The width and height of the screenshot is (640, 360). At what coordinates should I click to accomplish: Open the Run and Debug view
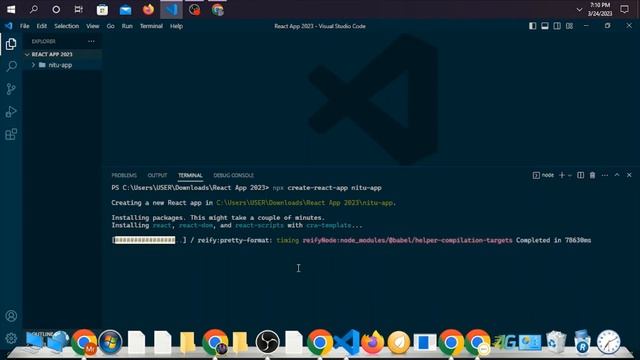click(11, 111)
